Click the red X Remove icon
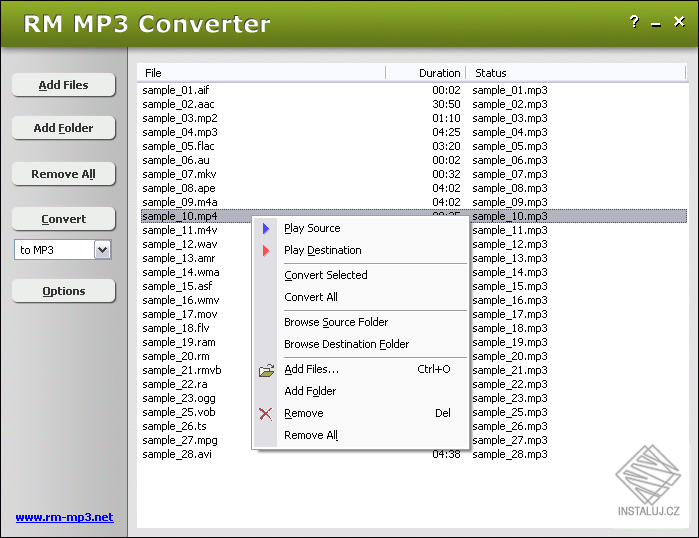699x538 pixels. click(265, 414)
